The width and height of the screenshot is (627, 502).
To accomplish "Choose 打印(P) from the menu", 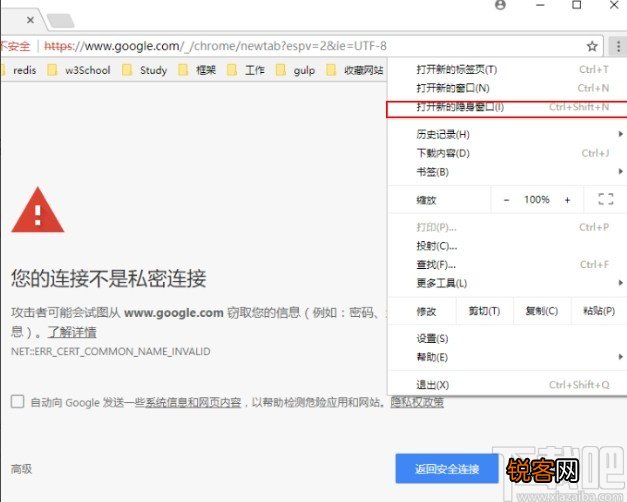I will [x=507, y=227].
